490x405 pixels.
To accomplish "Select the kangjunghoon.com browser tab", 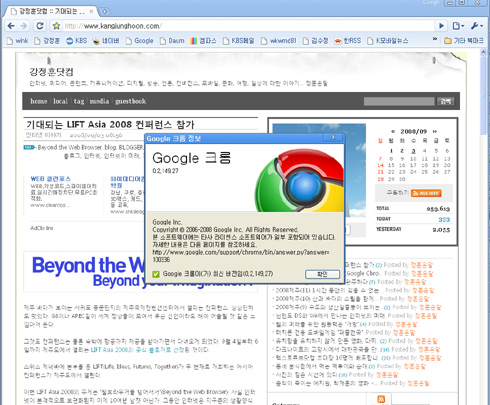I will click(50, 11).
